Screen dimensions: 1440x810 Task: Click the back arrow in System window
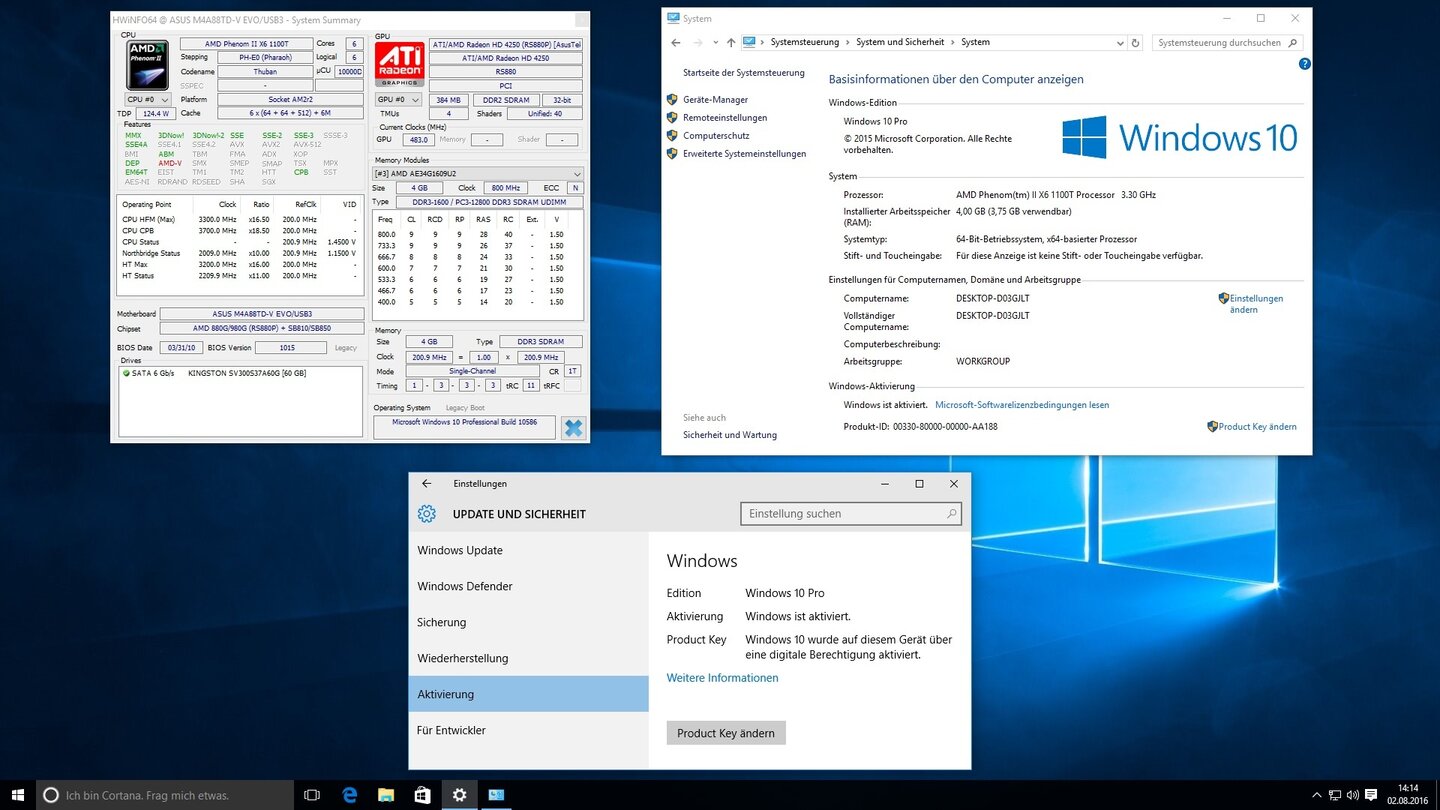click(676, 42)
